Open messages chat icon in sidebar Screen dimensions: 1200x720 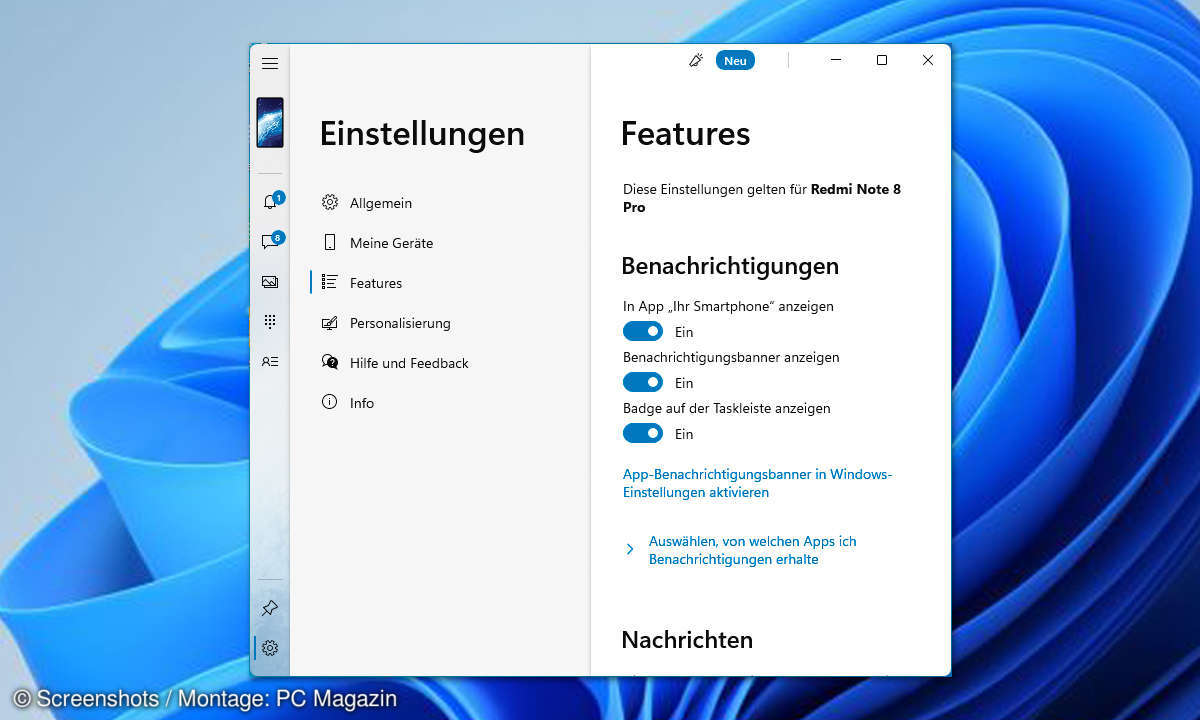click(x=270, y=241)
